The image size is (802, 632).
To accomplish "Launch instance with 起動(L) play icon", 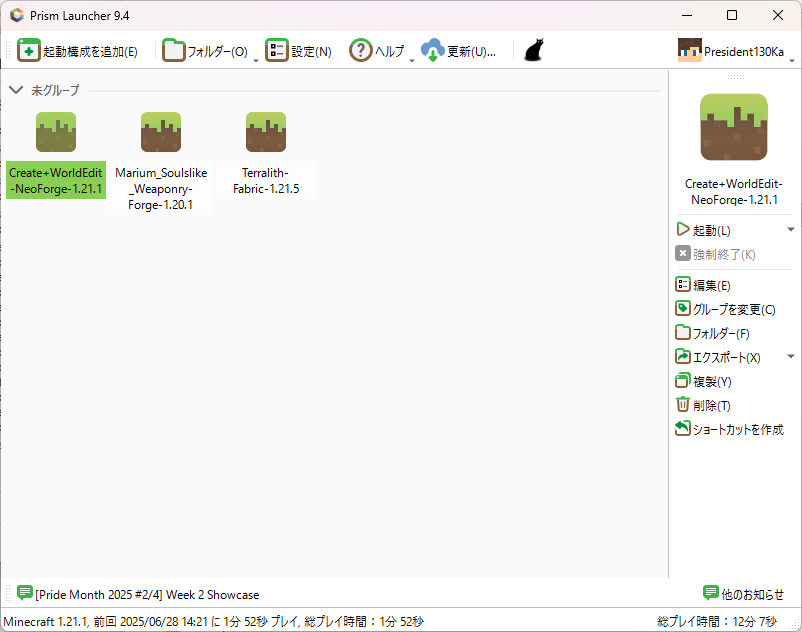I will click(682, 229).
